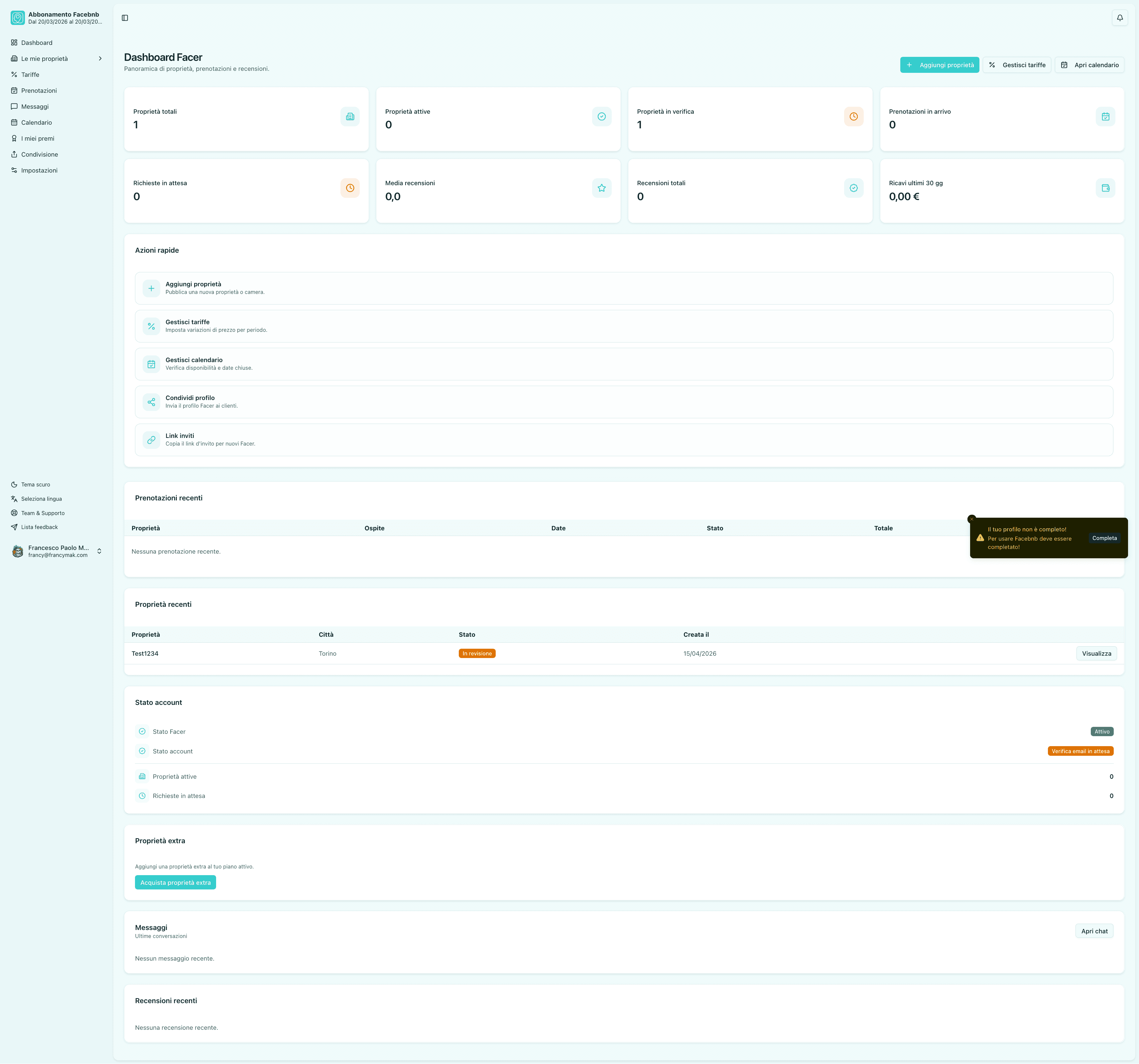This screenshot has height=1064, width=1139.
Task: Click the Gestisci tariffe header button
Action: pos(1016,65)
